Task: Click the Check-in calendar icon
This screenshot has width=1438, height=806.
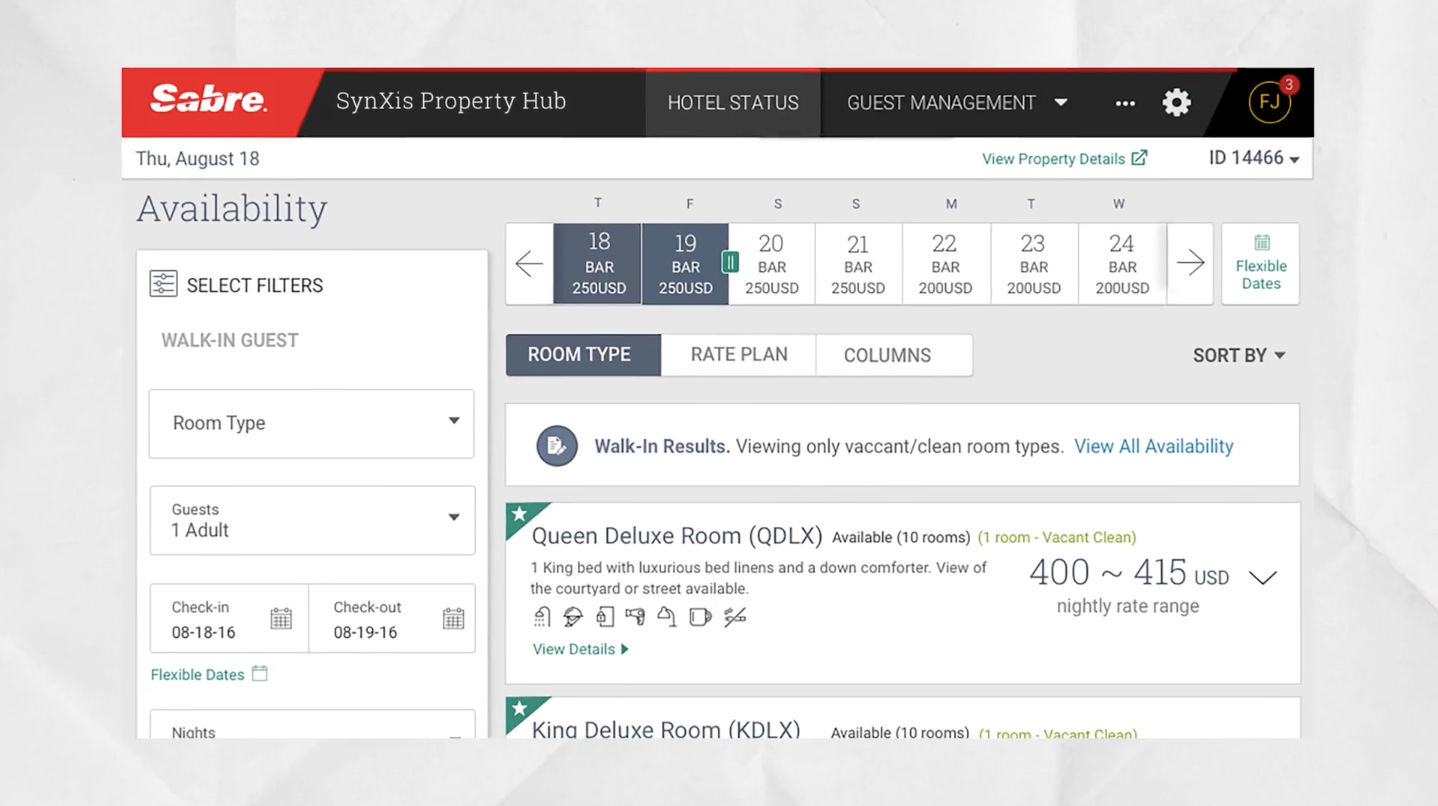Action: coord(281,619)
